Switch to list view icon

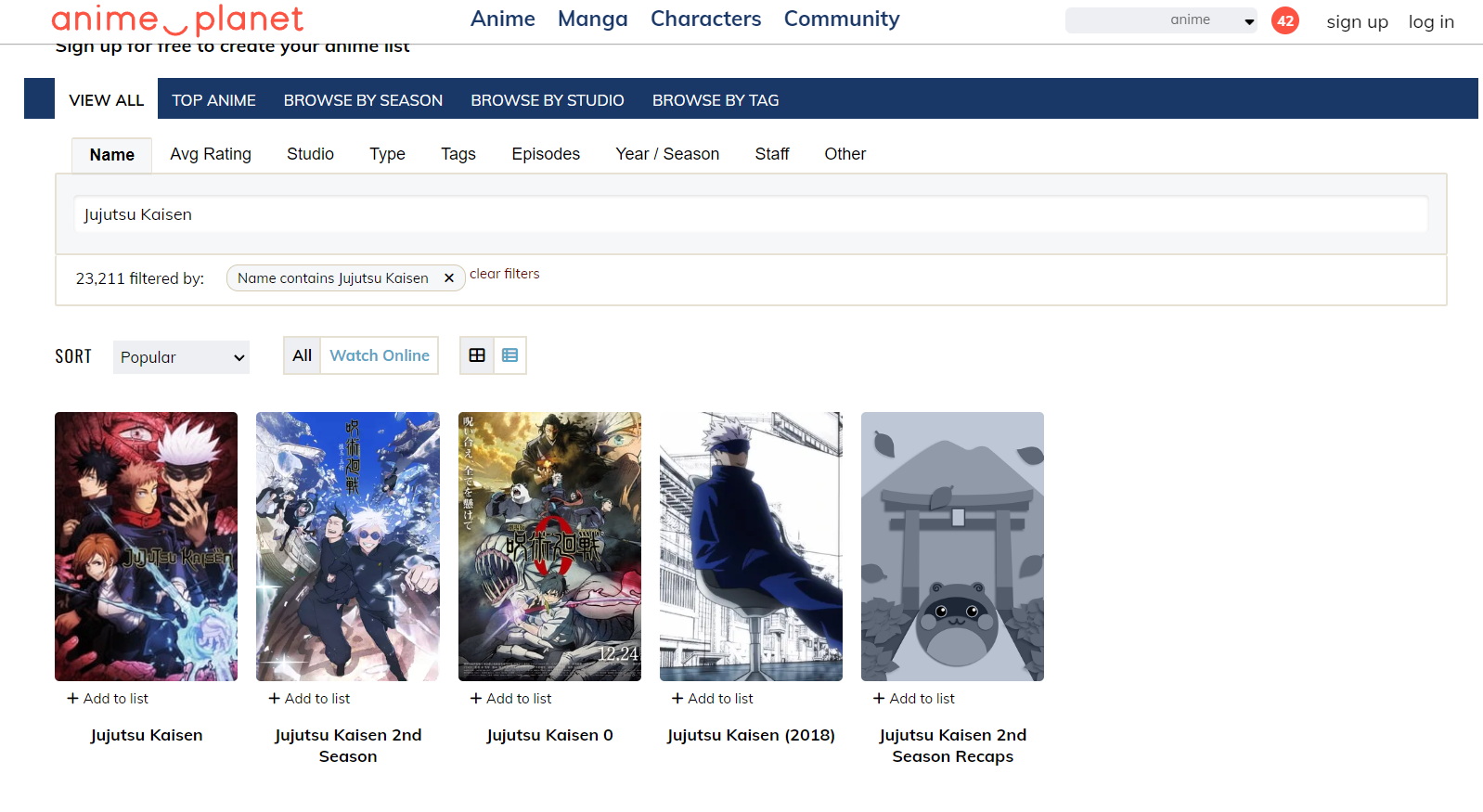[x=509, y=355]
